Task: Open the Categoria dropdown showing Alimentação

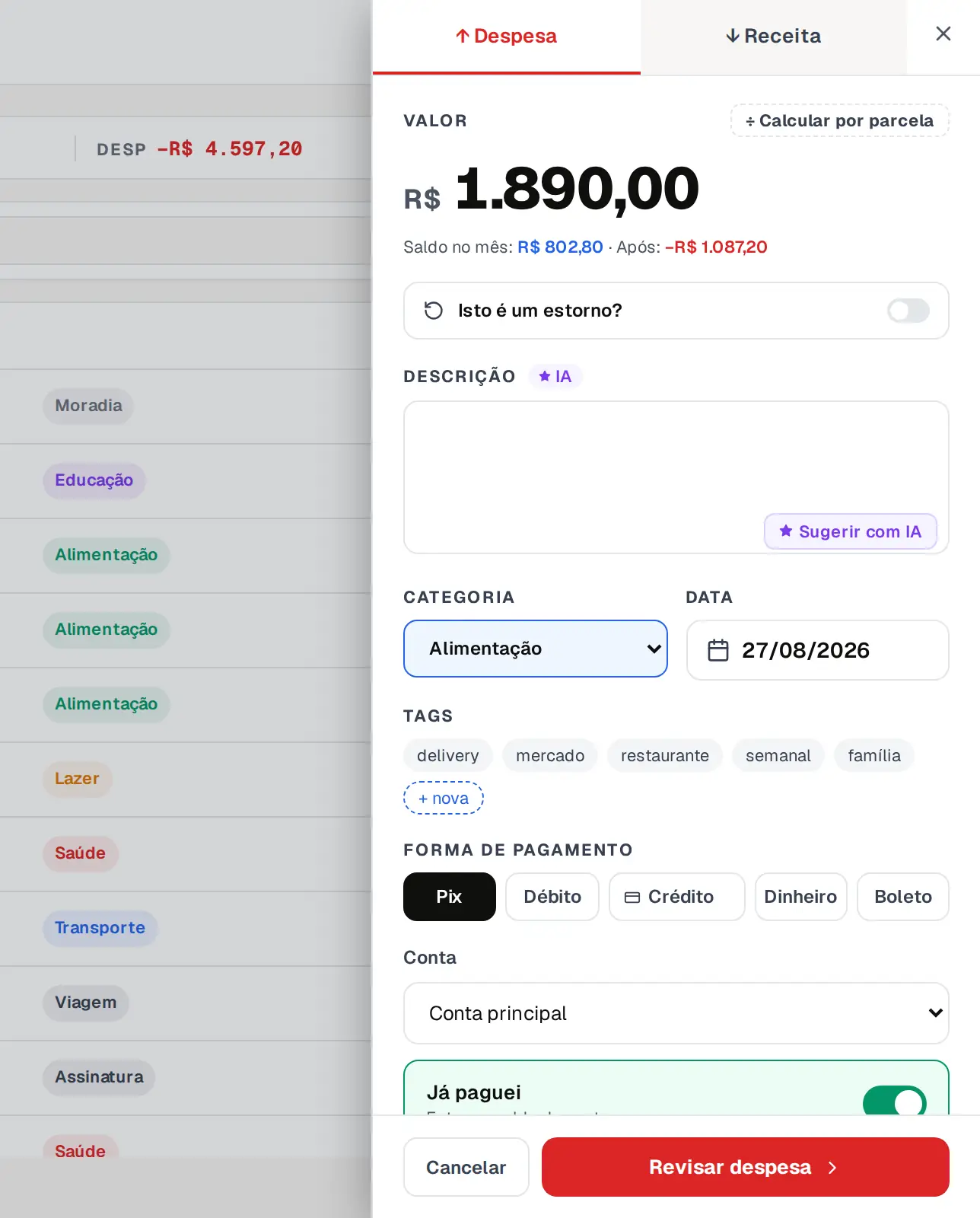Action: point(536,649)
